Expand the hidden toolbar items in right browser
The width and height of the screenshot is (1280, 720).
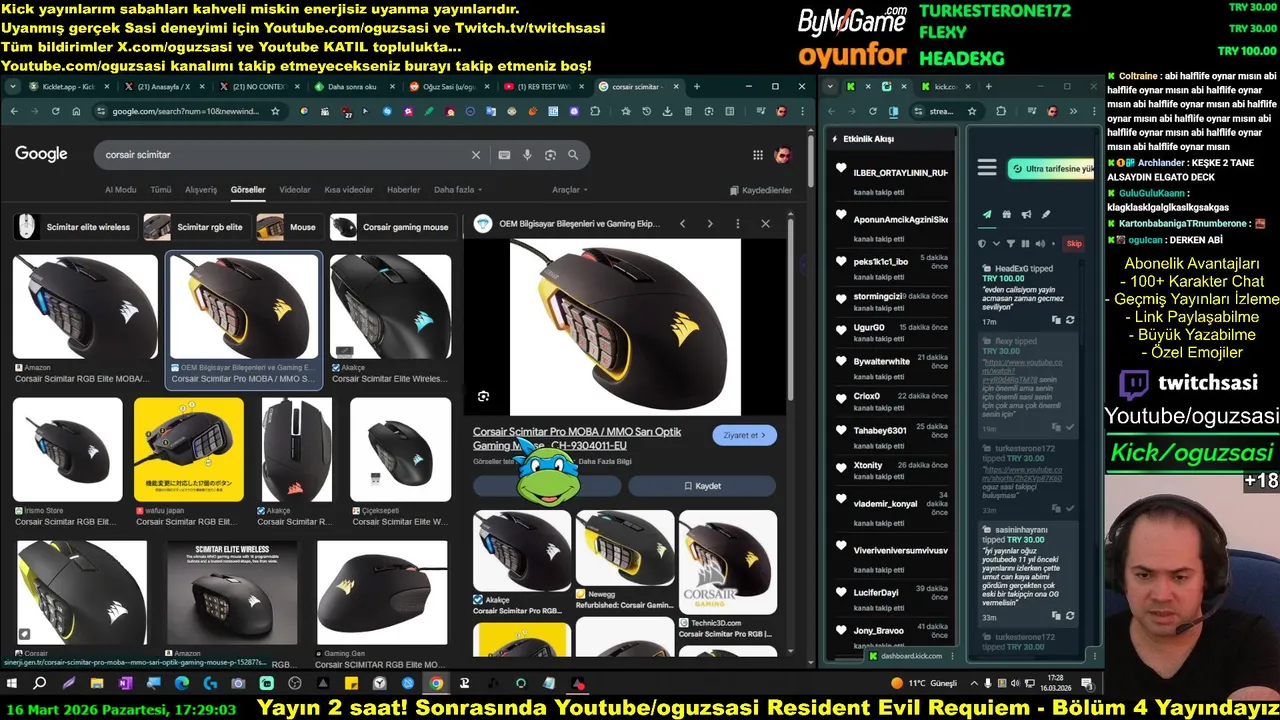pos(1073,111)
